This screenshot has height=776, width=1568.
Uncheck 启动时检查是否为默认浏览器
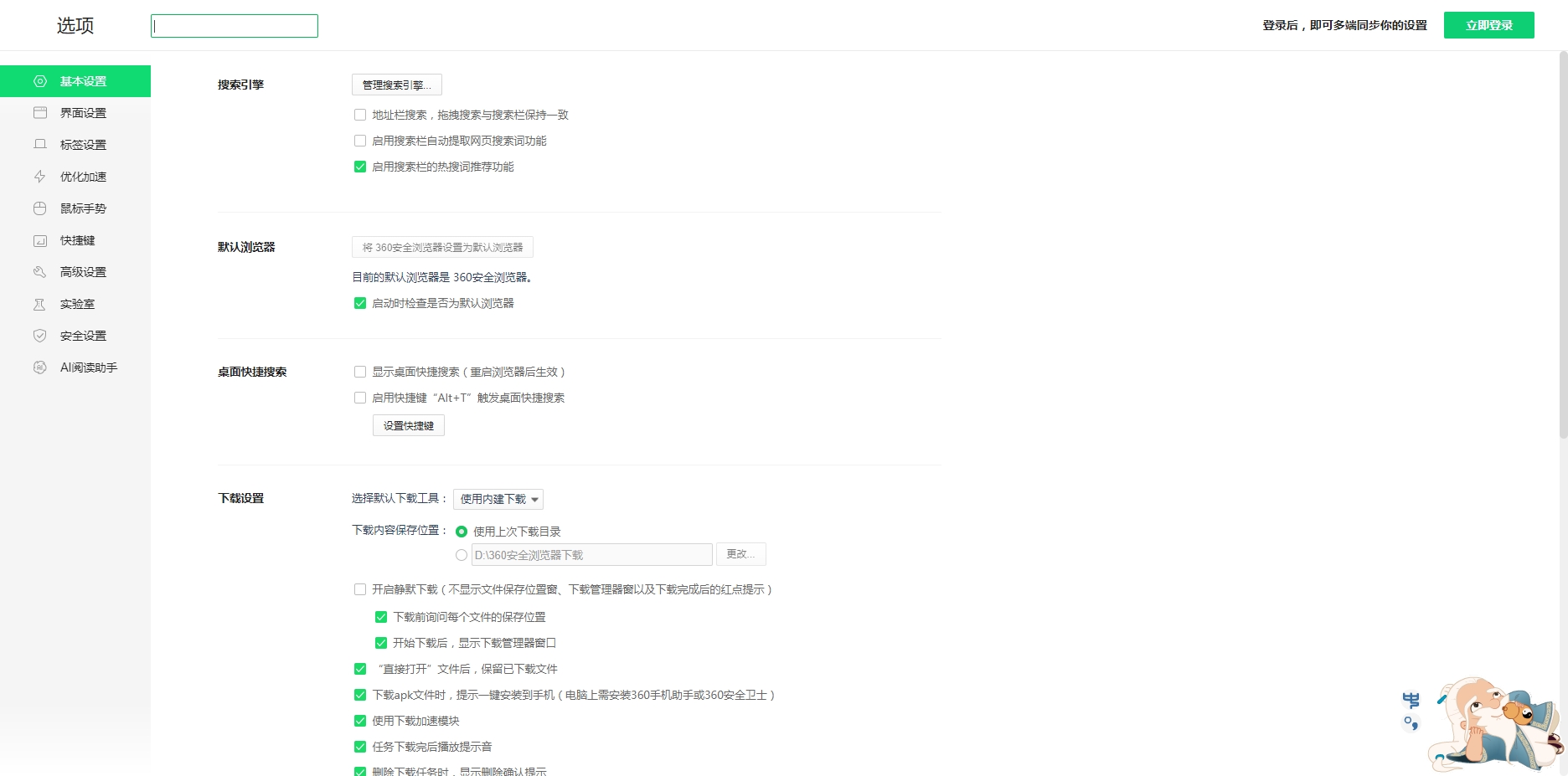tap(360, 303)
